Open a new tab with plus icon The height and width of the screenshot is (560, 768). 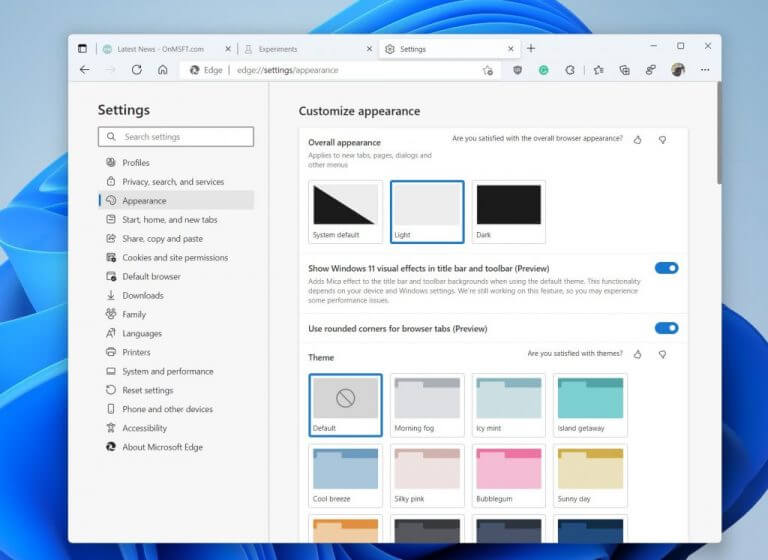point(531,48)
